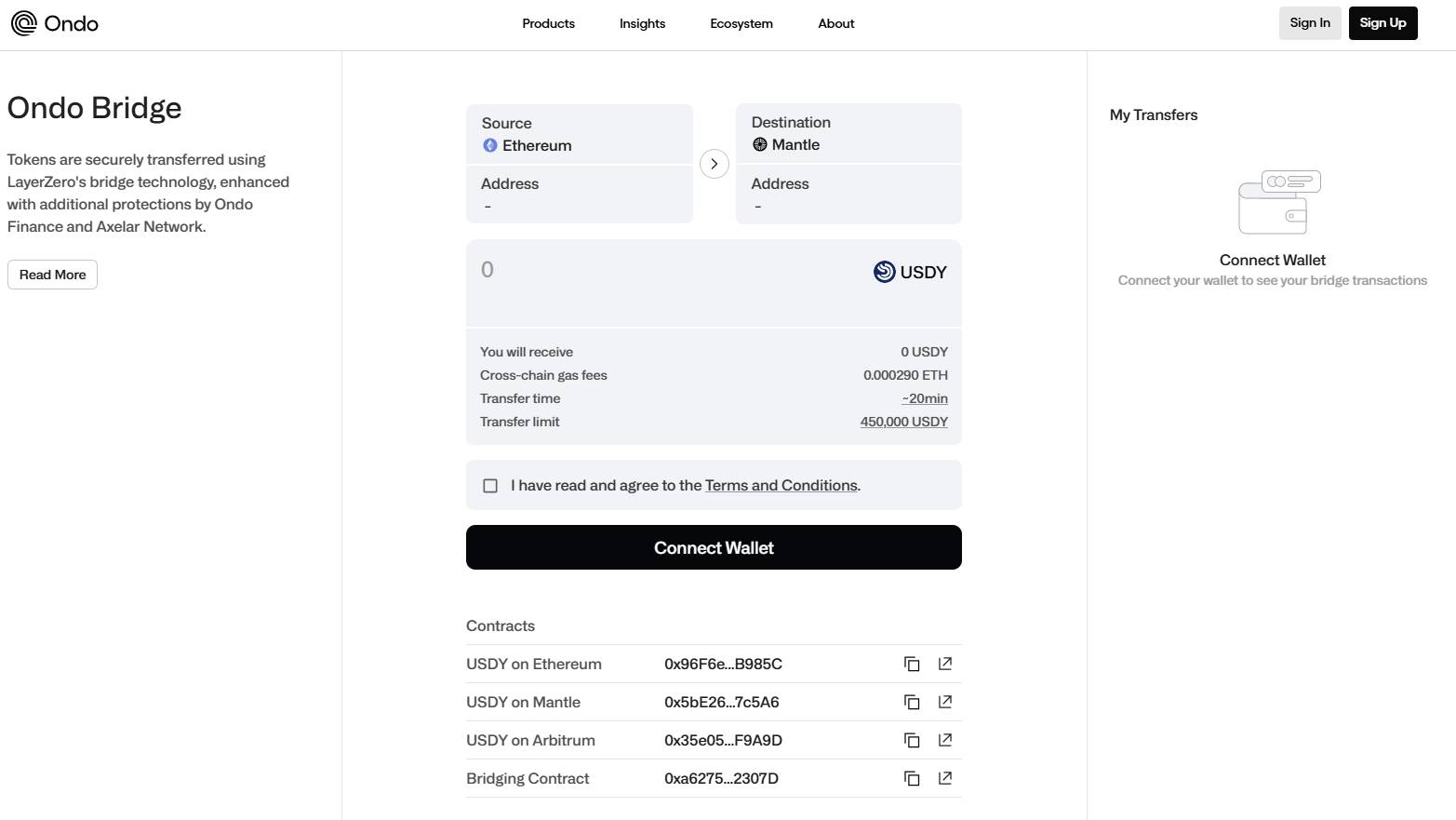Open the USDY token selector

tap(910, 272)
